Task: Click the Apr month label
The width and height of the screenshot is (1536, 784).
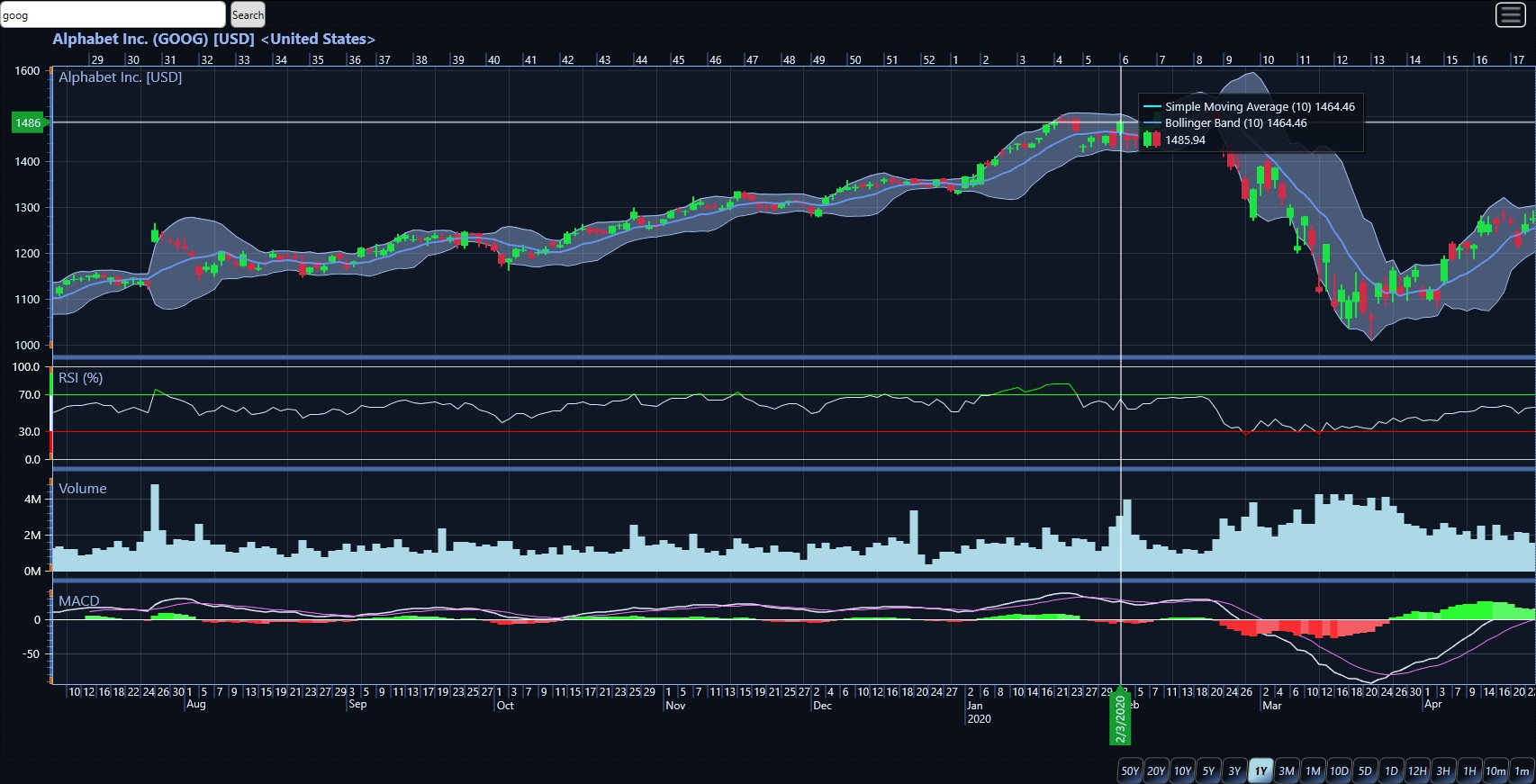Action: (1433, 704)
